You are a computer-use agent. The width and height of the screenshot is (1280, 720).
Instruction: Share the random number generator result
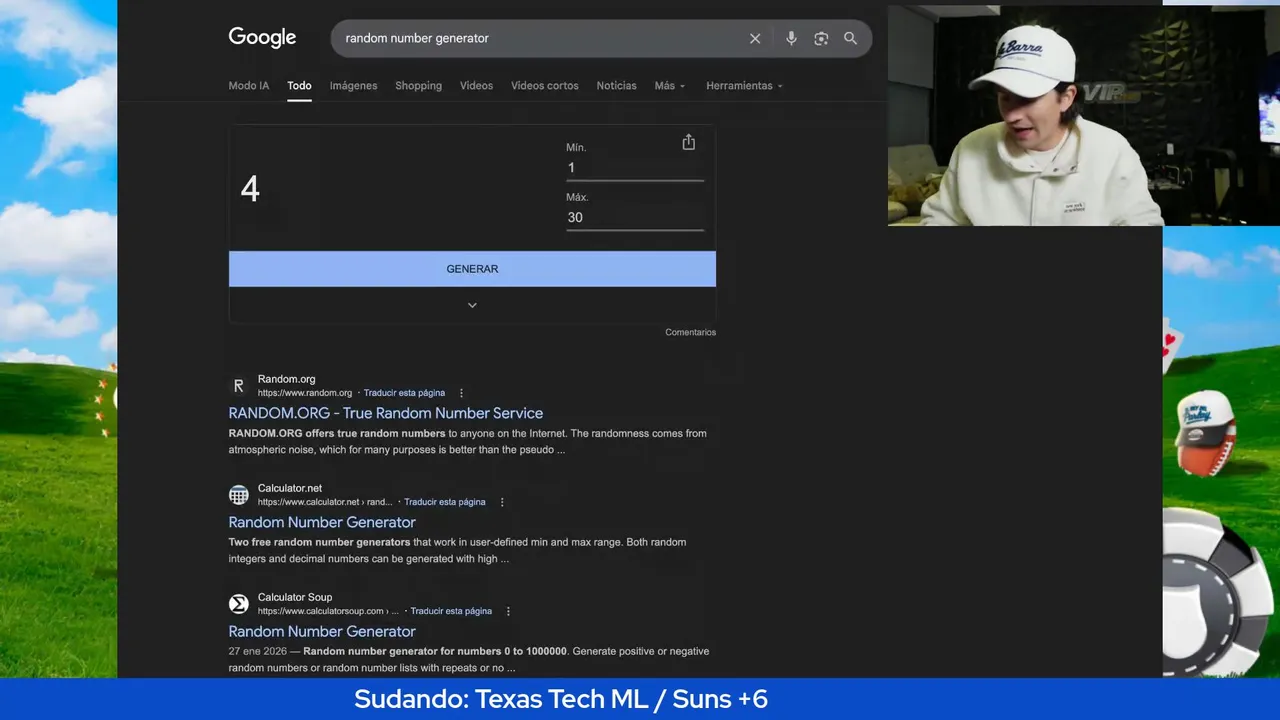pos(688,142)
